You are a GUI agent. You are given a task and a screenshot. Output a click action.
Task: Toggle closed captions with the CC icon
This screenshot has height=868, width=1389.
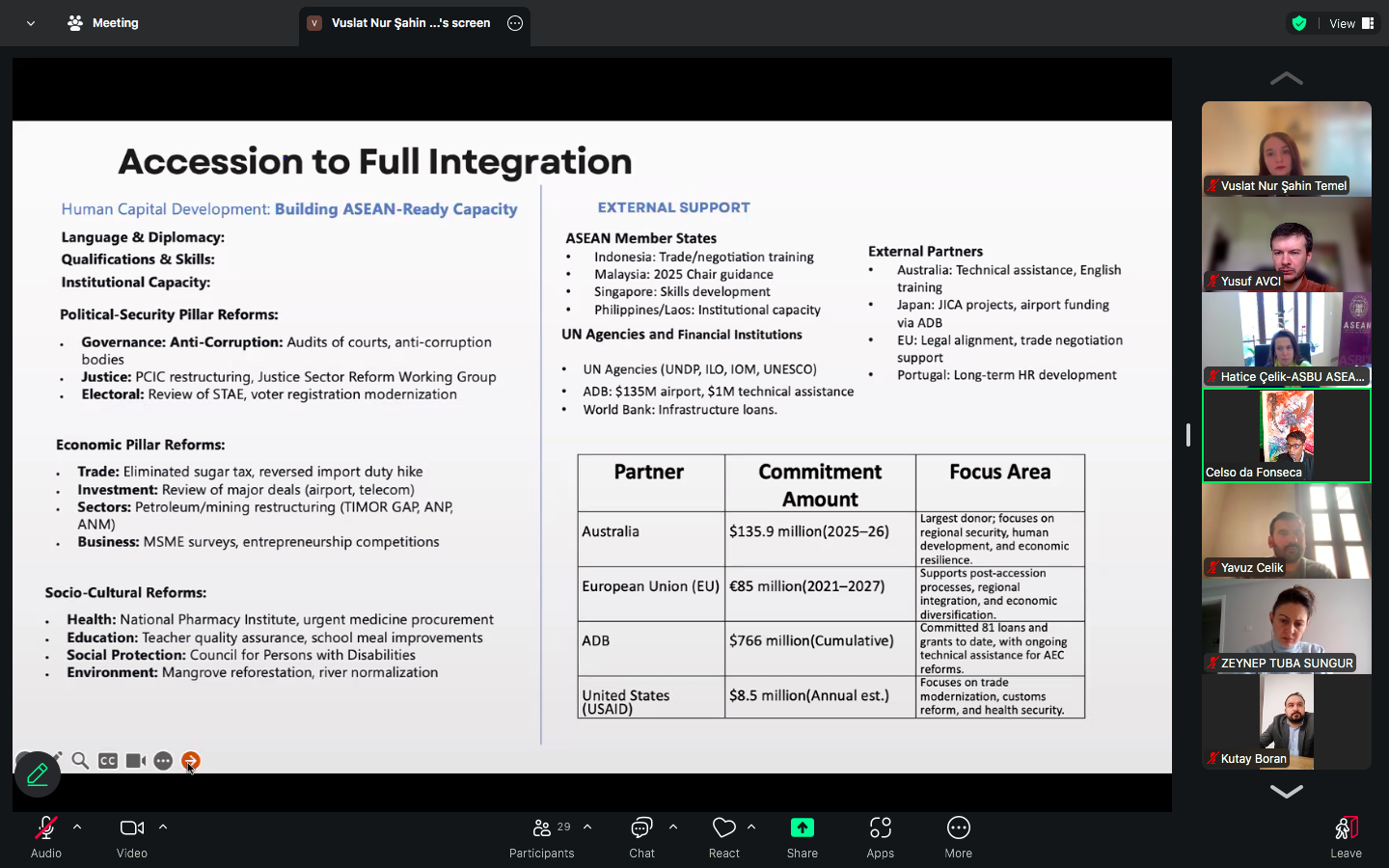click(108, 761)
